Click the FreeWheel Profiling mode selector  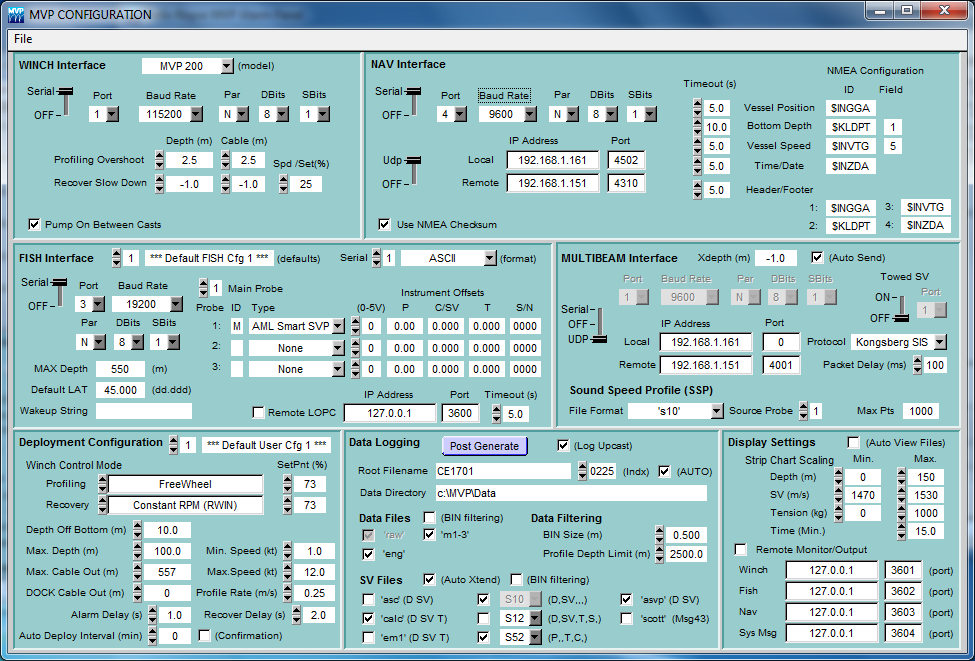(183, 484)
